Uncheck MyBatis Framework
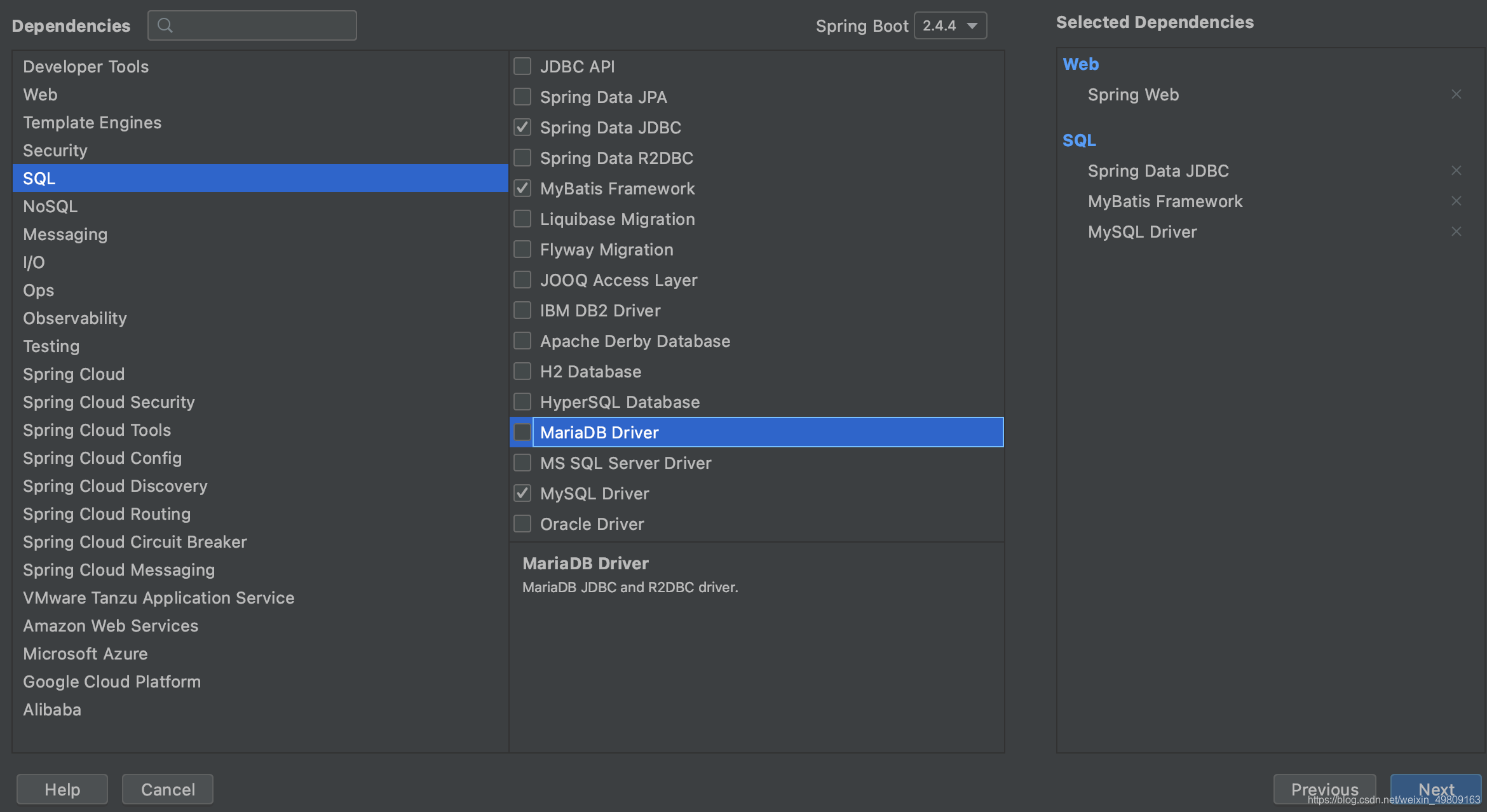Image resolution: width=1487 pixels, height=812 pixels. [522, 188]
